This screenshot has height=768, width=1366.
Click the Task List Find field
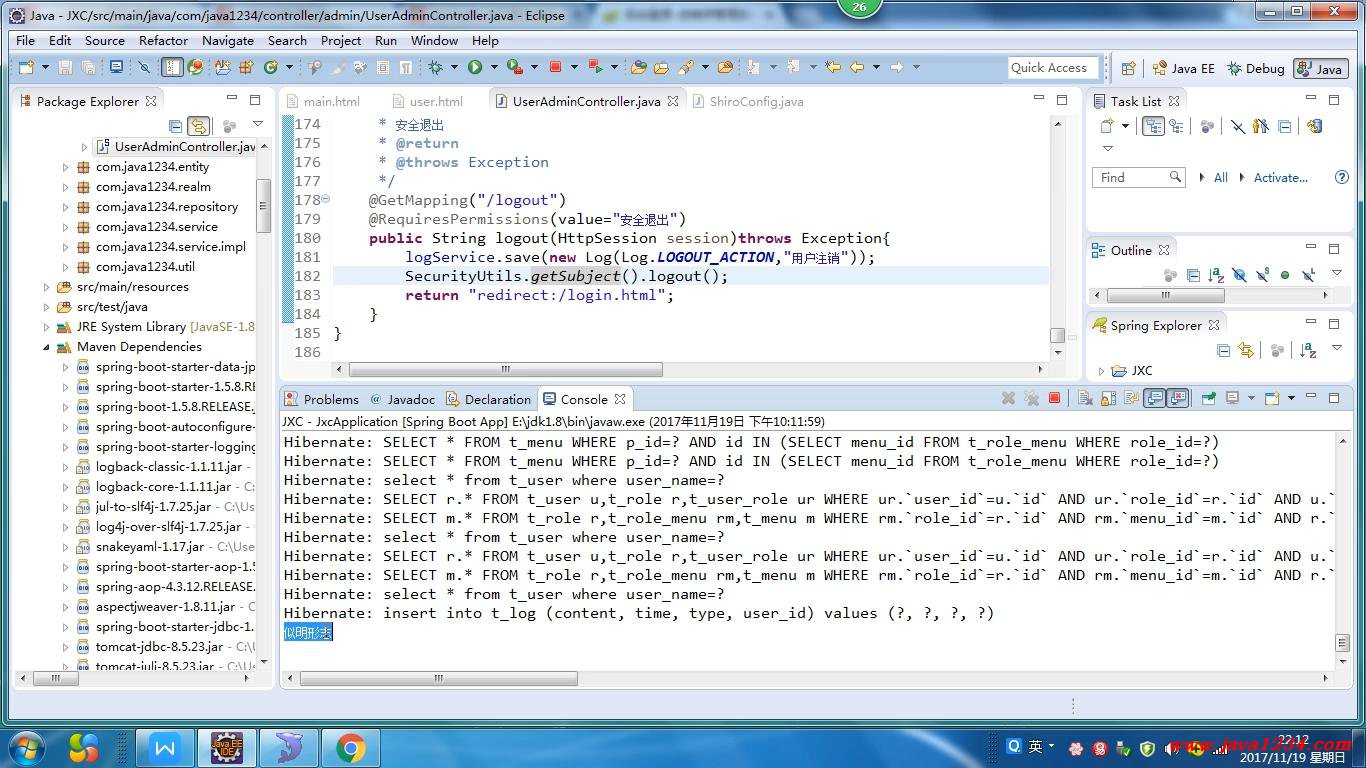(x=1139, y=177)
